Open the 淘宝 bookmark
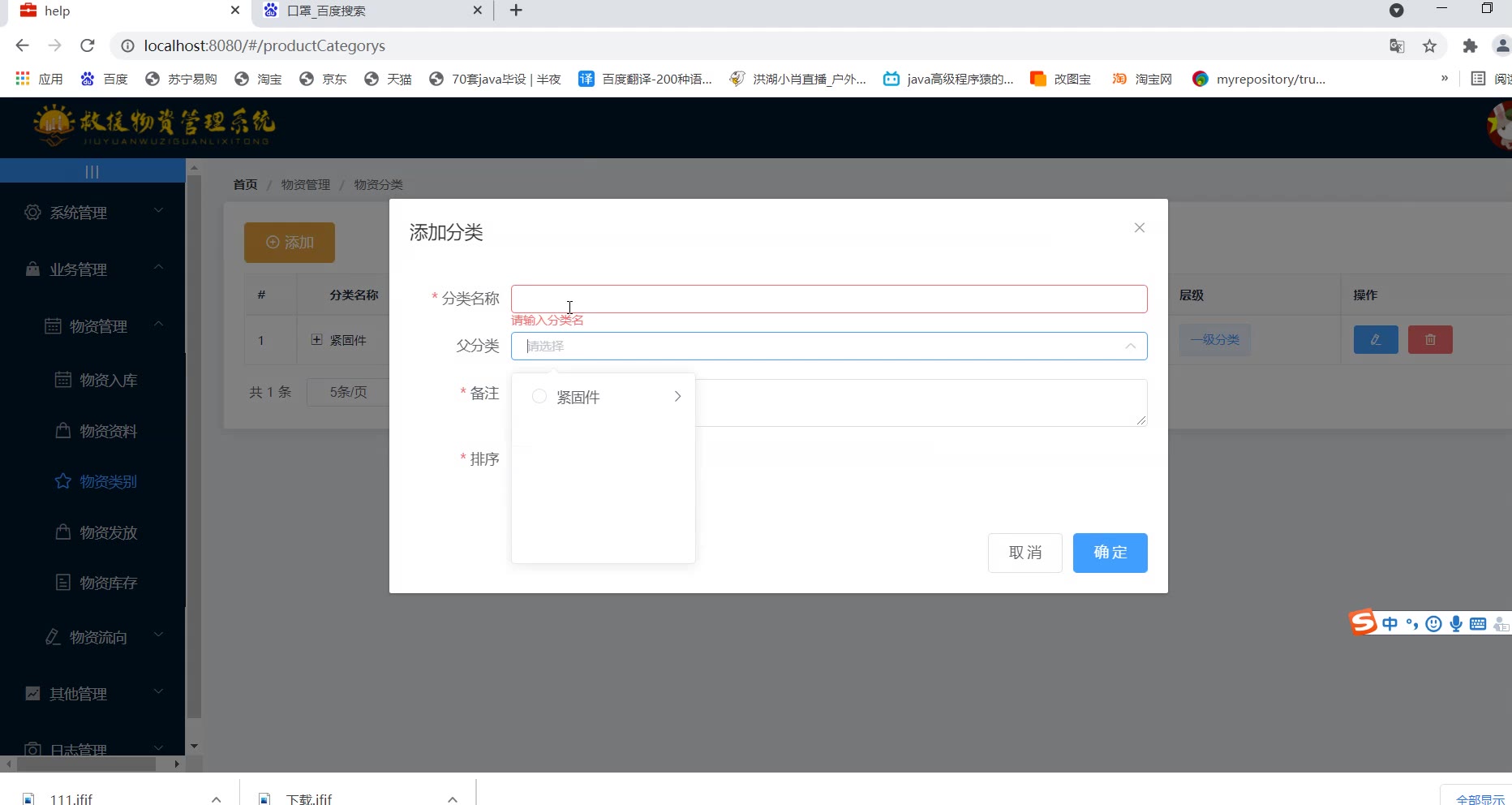1512x805 pixels. point(258,79)
